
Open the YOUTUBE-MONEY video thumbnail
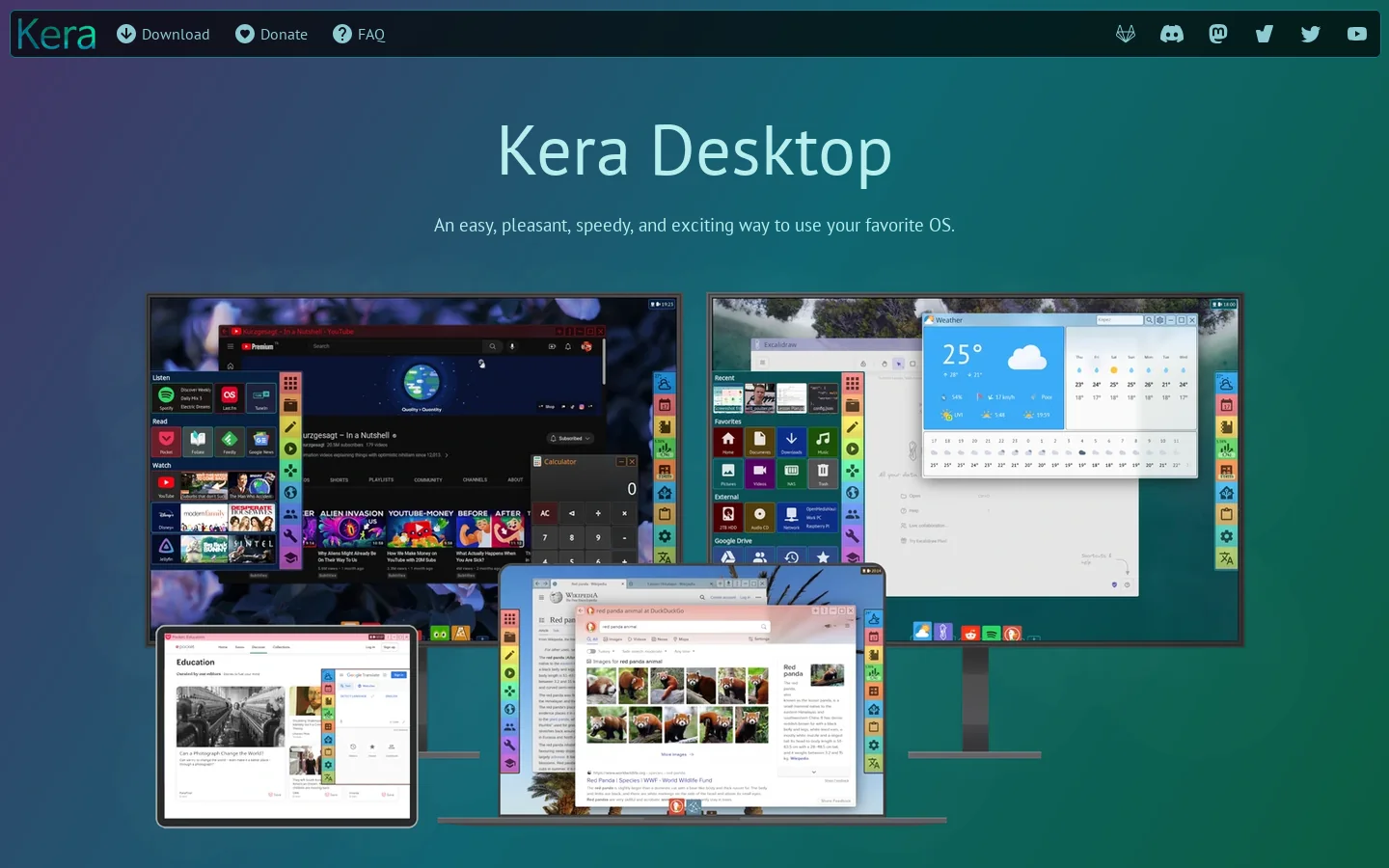[x=421, y=529]
